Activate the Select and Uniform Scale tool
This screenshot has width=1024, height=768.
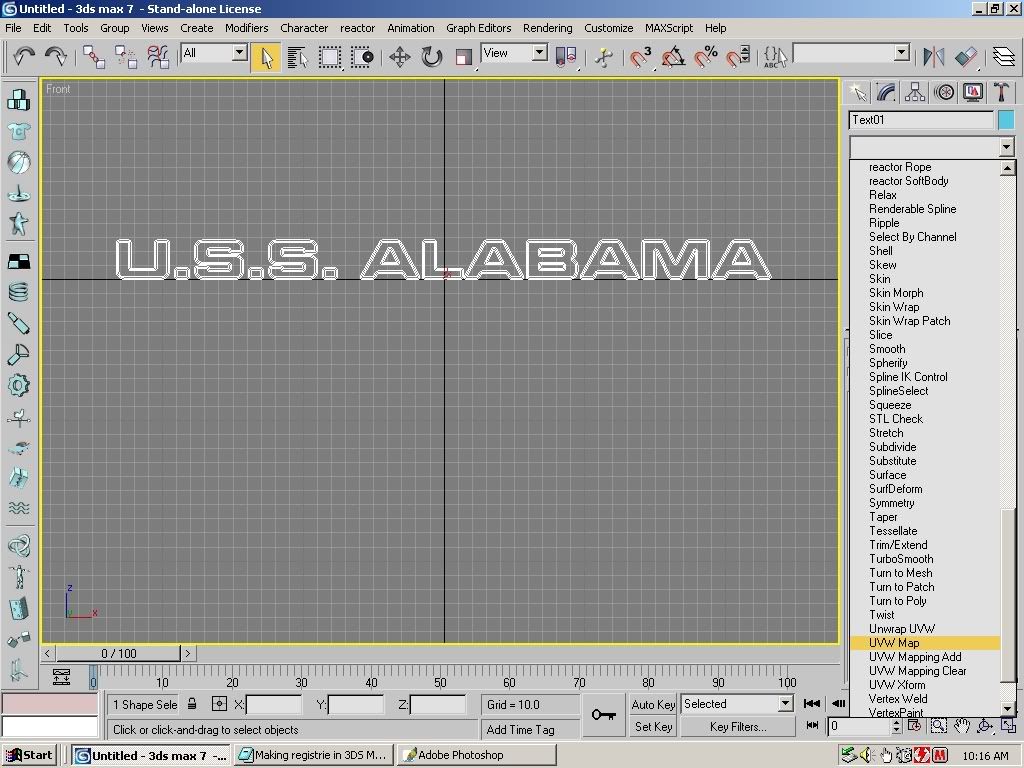pyautogui.click(x=464, y=57)
